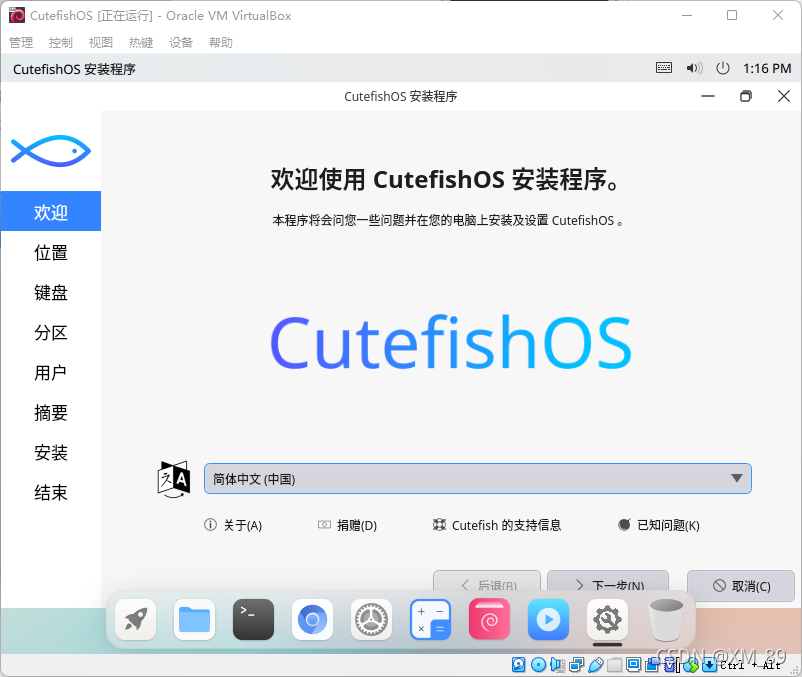This screenshot has width=802, height=677.
Task: Click the volume speaker icon in panel
Action: coord(694,67)
